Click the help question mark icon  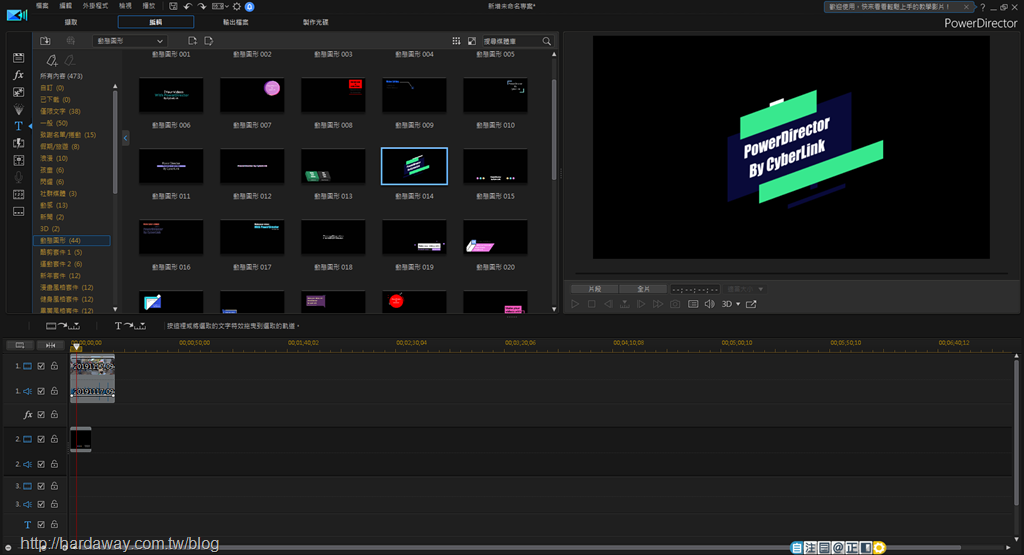click(x=983, y=7)
